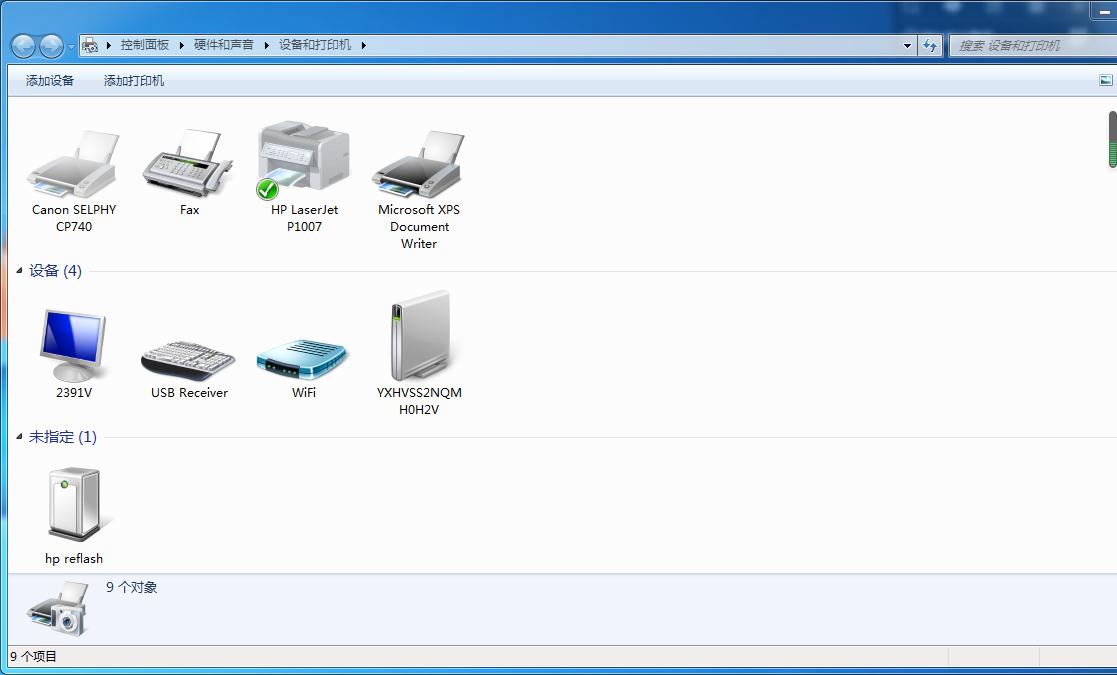Click 添加打印机 in the toolbar
This screenshot has height=675, width=1117.
click(134, 80)
